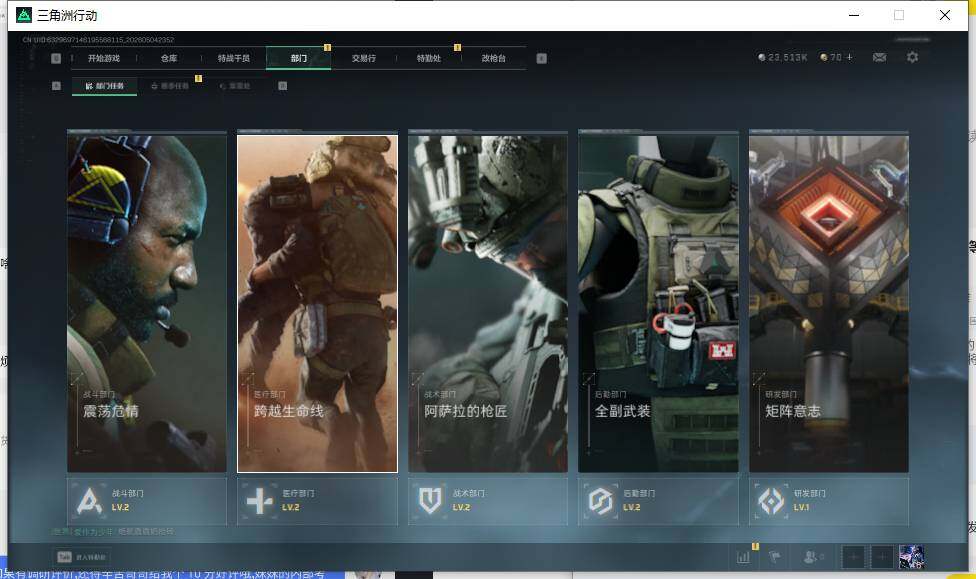The width and height of the screenshot is (976, 579).
Task: Click the gold coin icon beside 70
Action: (x=824, y=57)
